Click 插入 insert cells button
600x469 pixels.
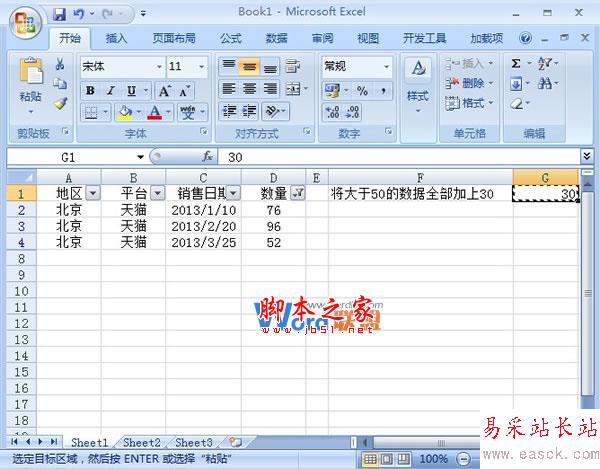(x=469, y=63)
